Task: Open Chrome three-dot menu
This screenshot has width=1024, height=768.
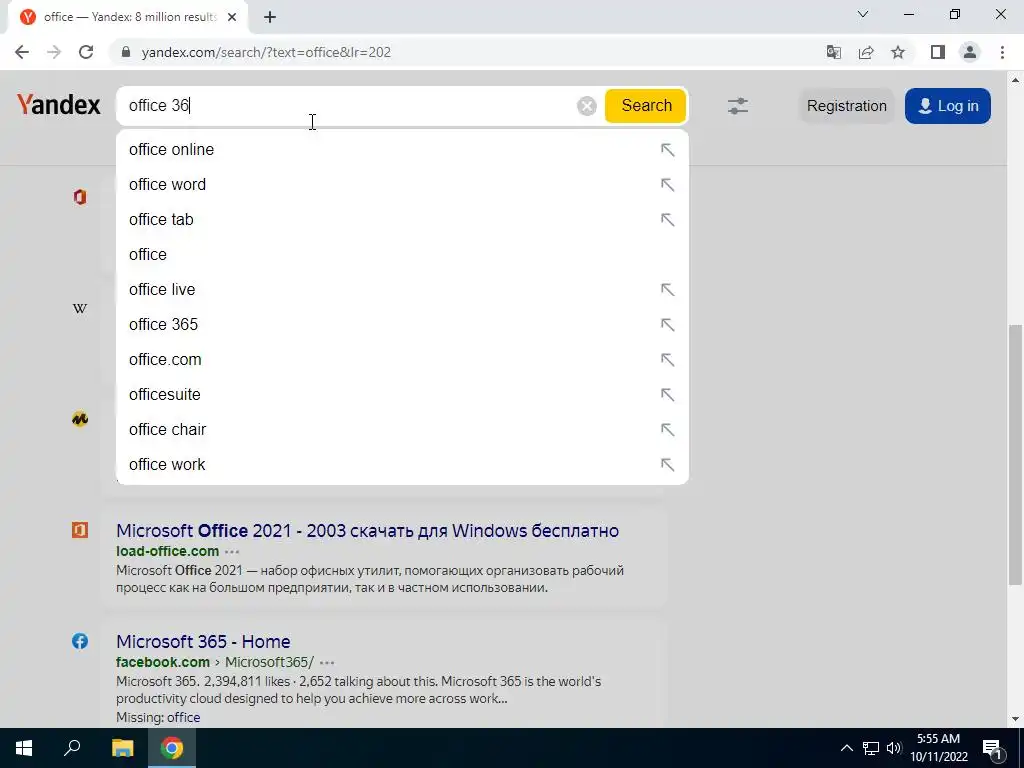Action: coord(1002,52)
